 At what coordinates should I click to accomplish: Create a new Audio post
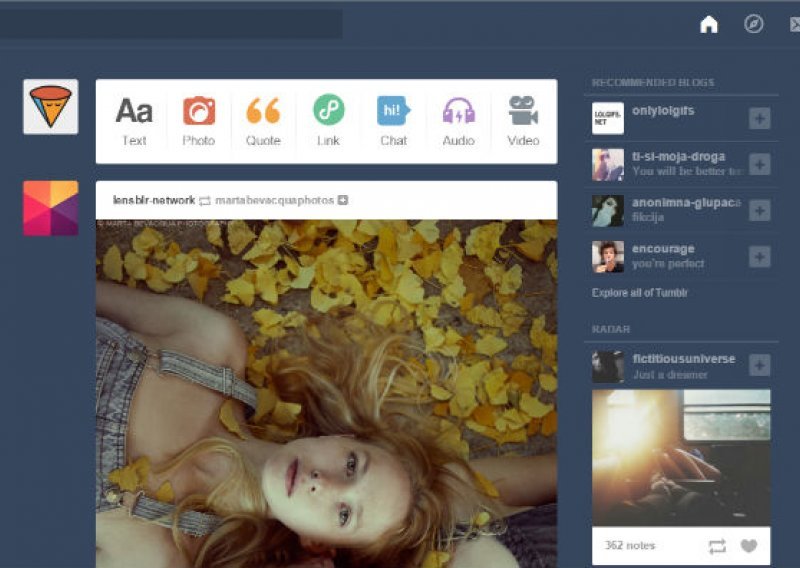(x=458, y=121)
